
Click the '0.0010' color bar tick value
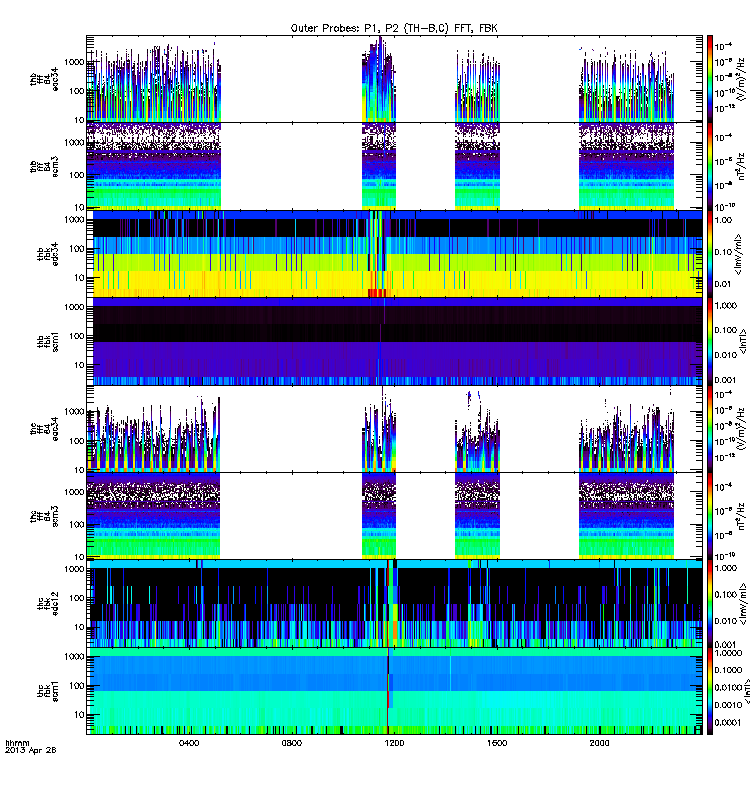pos(728,705)
